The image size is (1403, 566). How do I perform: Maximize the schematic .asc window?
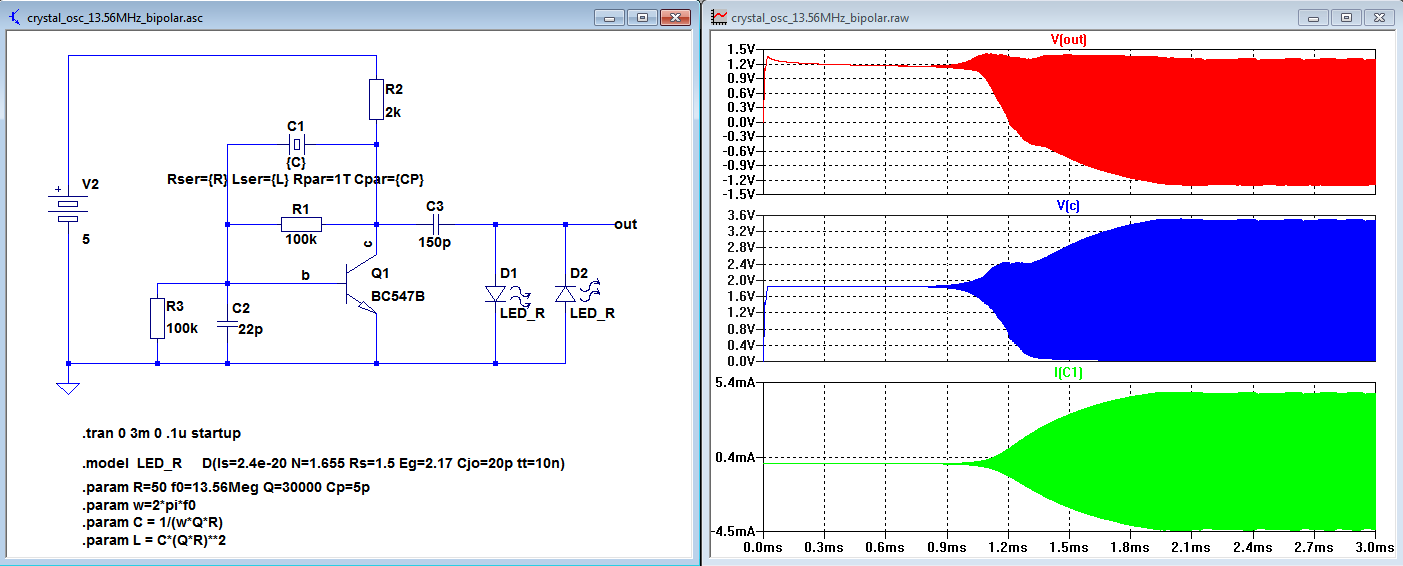(643, 18)
